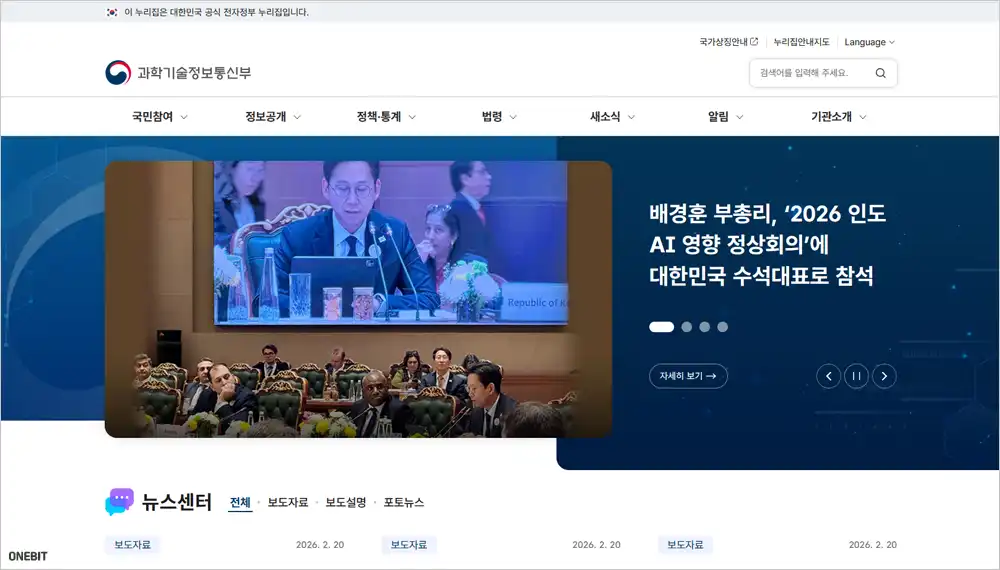Expand the 기관소개 menu
1000x570 pixels.
[x=838, y=117]
